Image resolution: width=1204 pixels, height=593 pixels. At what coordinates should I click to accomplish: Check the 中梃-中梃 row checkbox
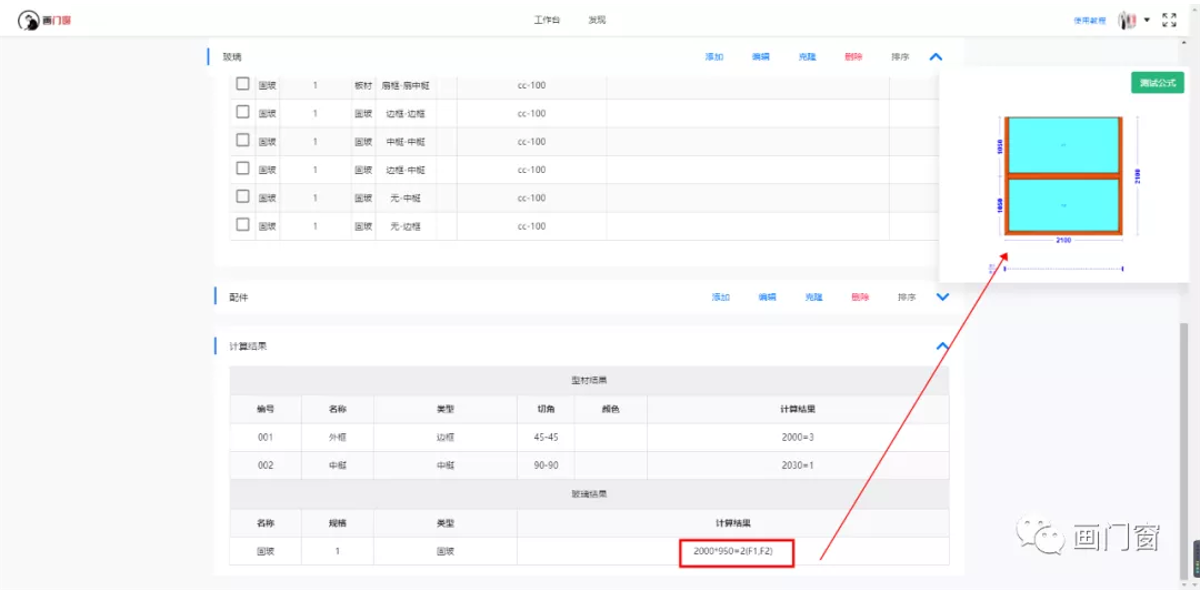pos(242,141)
